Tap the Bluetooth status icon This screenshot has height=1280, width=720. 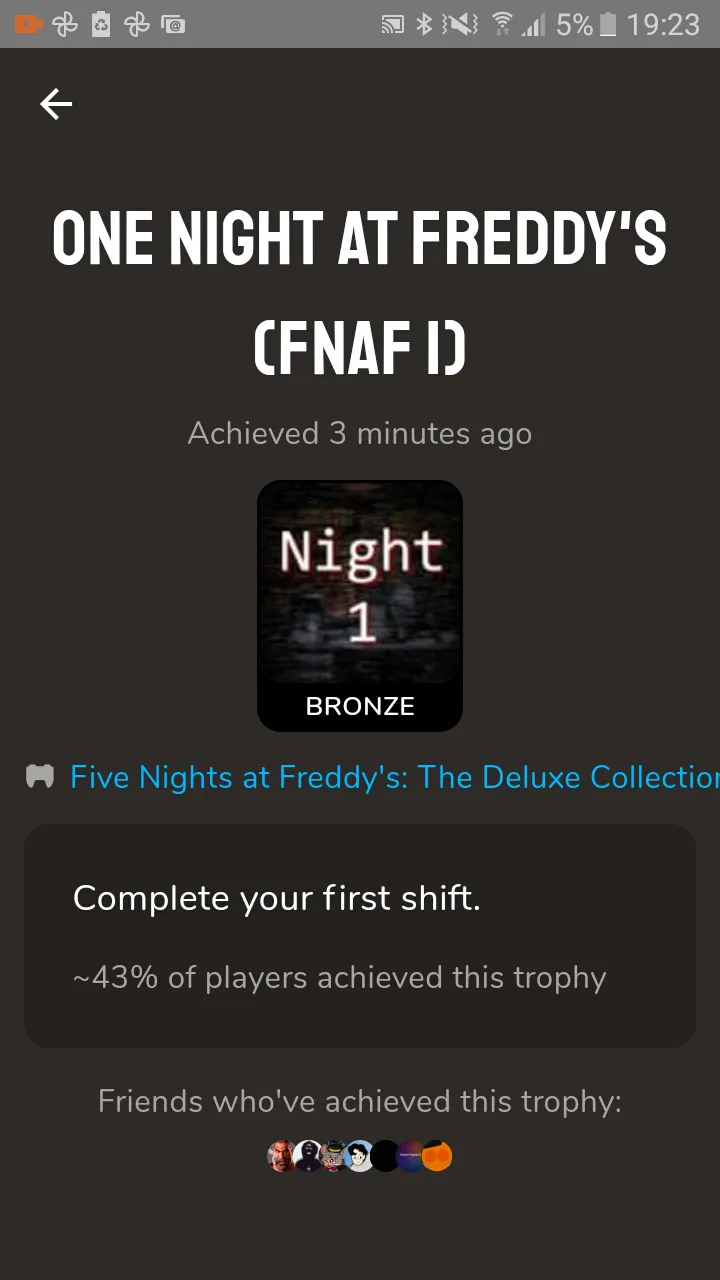click(424, 25)
